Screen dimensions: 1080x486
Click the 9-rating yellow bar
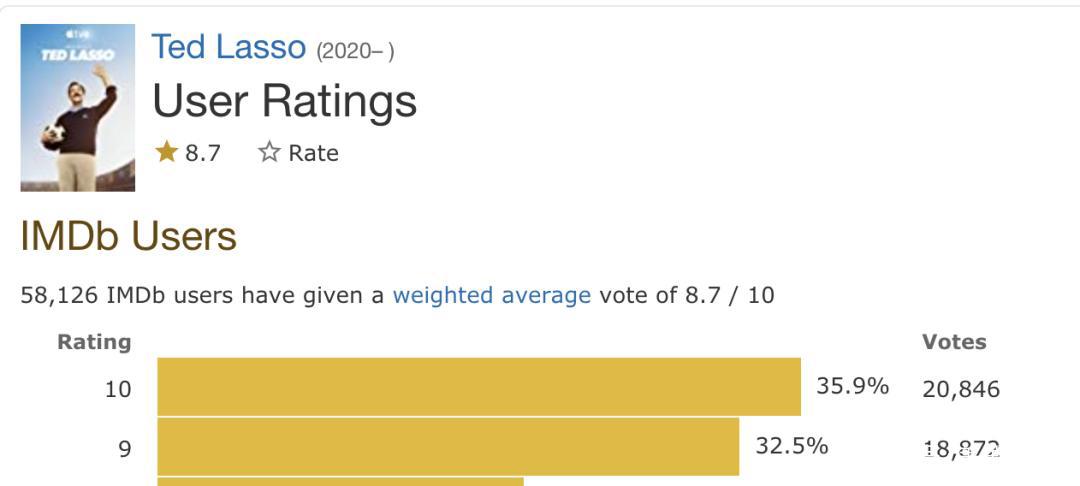pyautogui.click(x=447, y=446)
